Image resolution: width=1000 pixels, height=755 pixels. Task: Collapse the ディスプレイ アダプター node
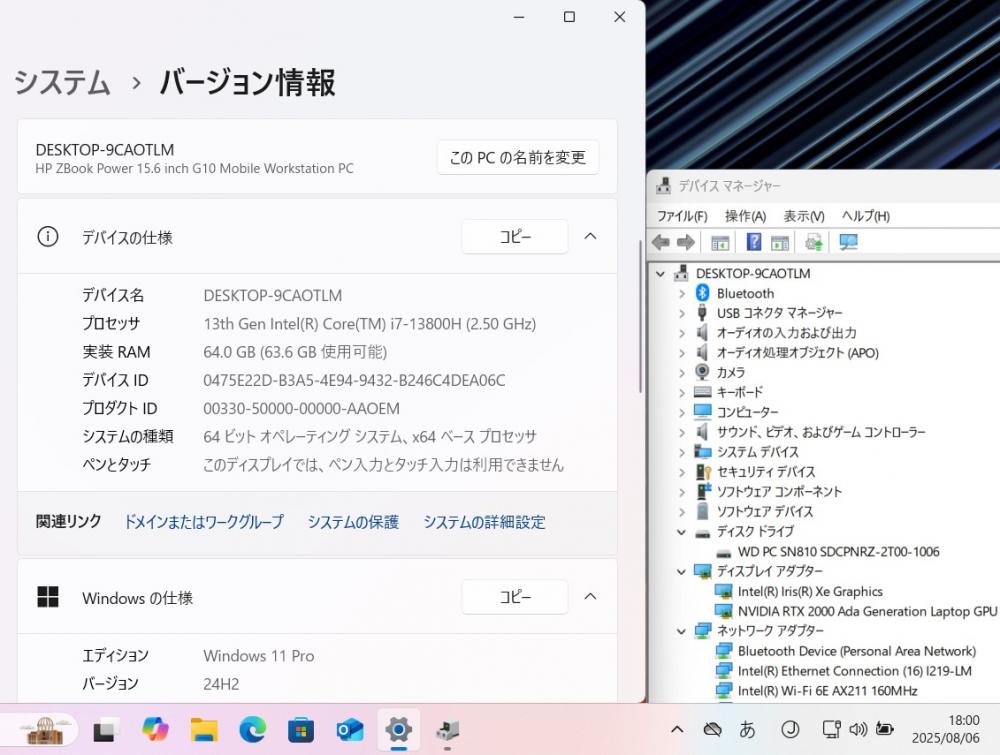point(682,571)
